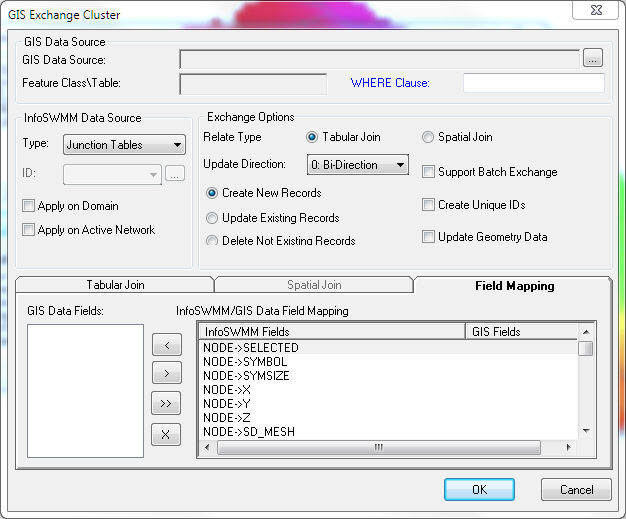Switch to the Field Mapping tab

[x=514, y=285]
